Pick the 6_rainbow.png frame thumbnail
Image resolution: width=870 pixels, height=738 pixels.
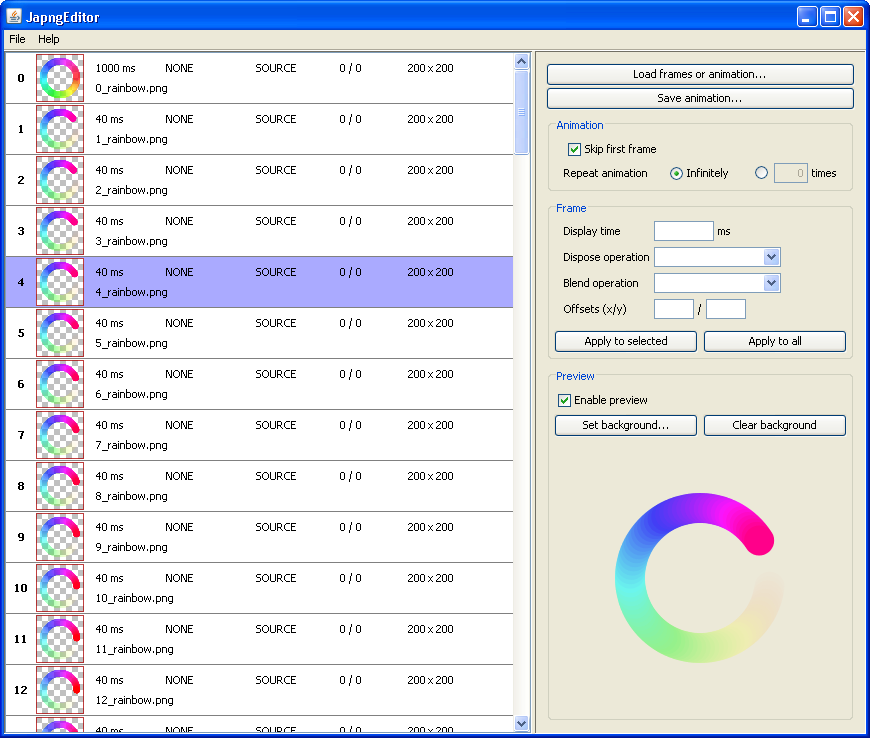(x=60, y=384)
